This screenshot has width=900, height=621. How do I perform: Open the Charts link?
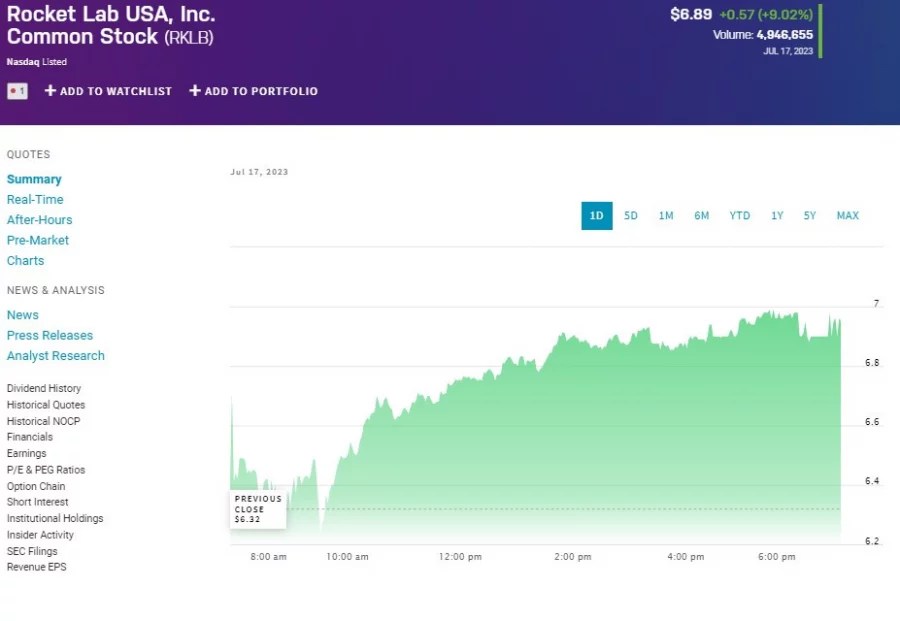click(x=25, y=261)
